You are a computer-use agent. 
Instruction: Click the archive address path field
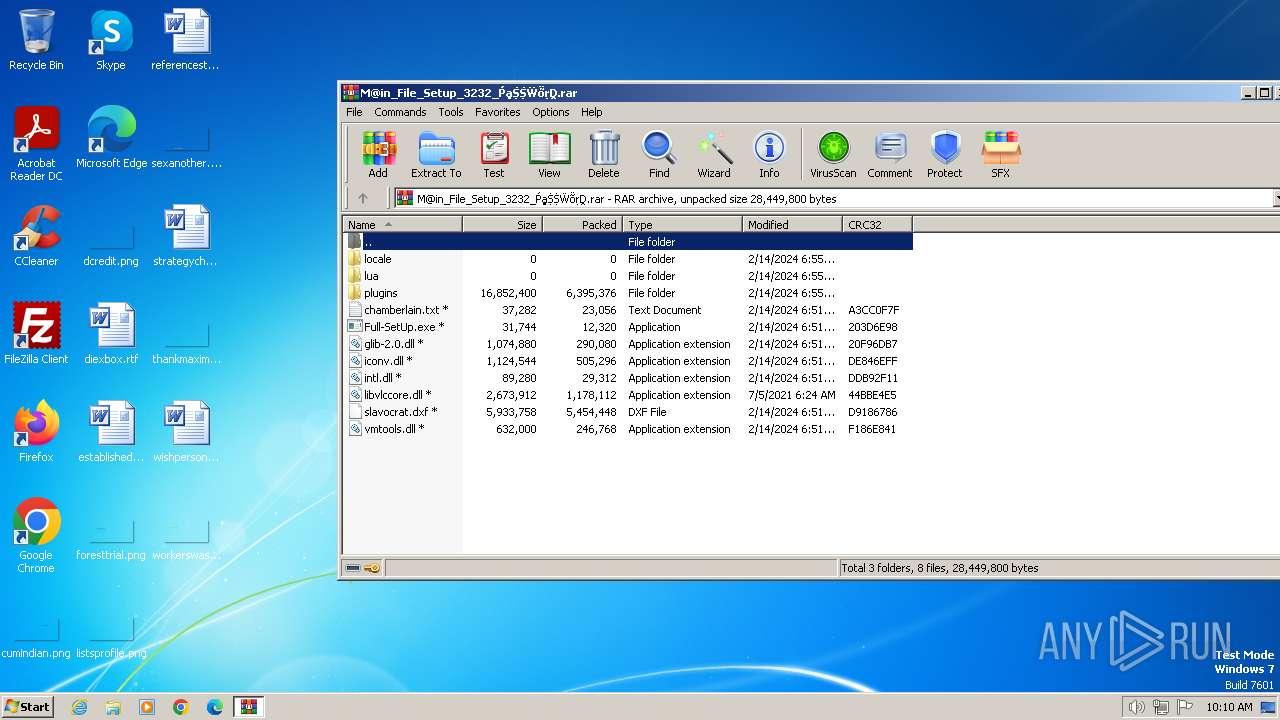(x=832, y=198)
